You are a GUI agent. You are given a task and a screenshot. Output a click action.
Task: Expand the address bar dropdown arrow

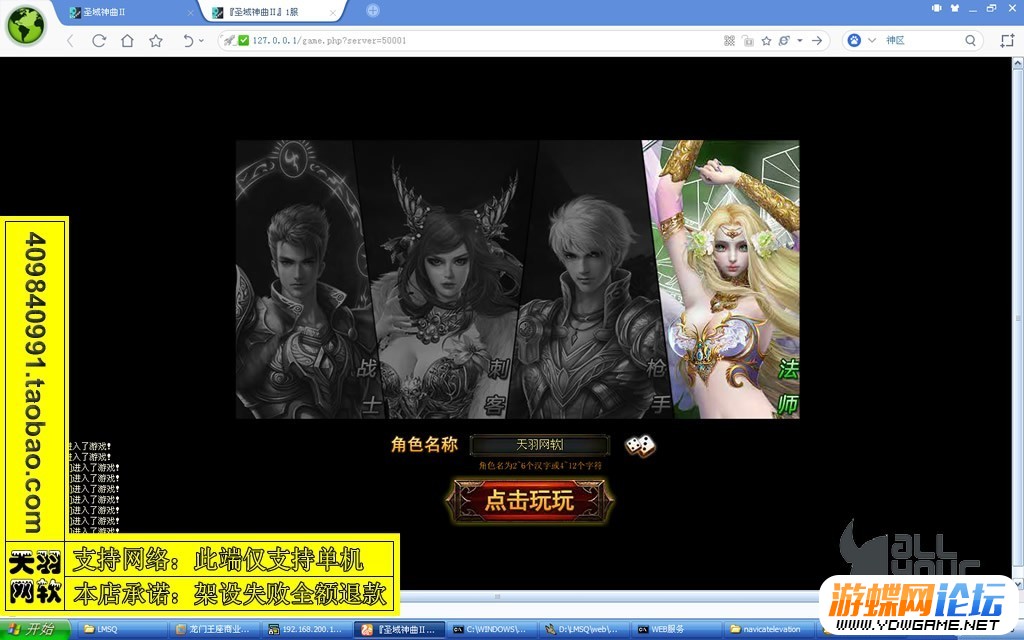799,40
